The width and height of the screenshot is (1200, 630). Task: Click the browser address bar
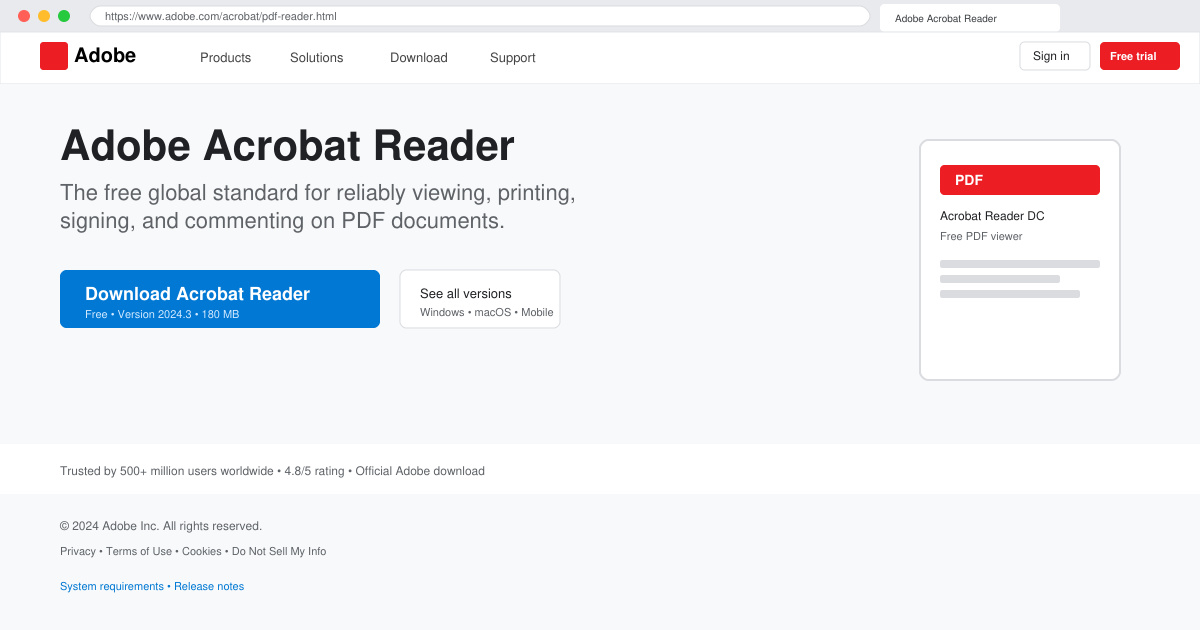pos(480,16)
